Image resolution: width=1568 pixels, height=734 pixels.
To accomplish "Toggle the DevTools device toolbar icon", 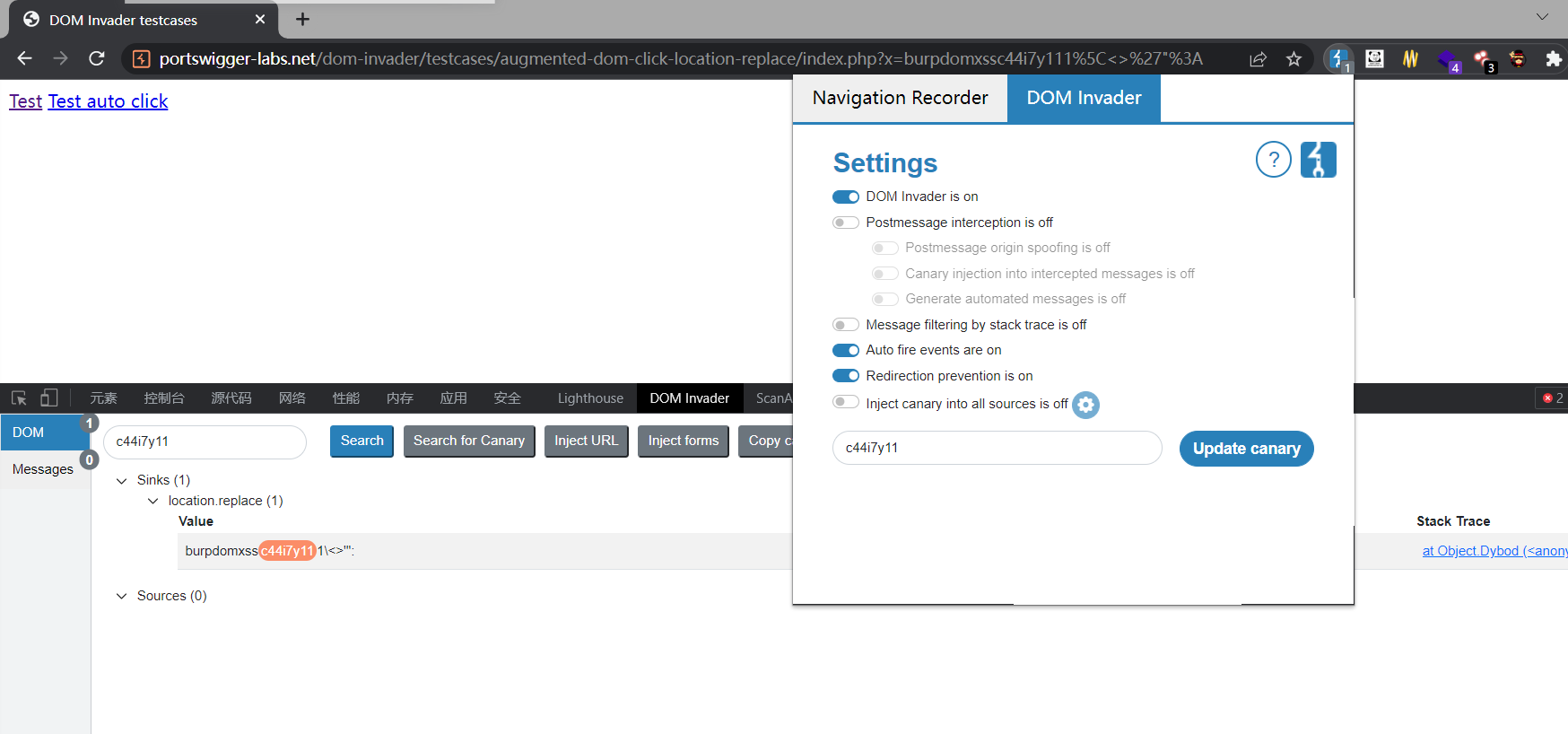I will tap(48, 398).
